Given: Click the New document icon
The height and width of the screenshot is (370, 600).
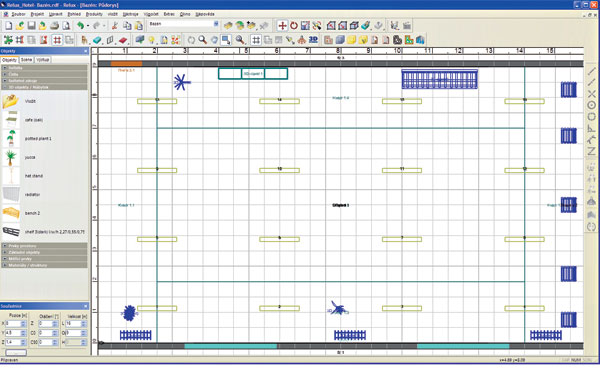Looking at the screenshot, I should pyautogui.click(x=8, y=26).
